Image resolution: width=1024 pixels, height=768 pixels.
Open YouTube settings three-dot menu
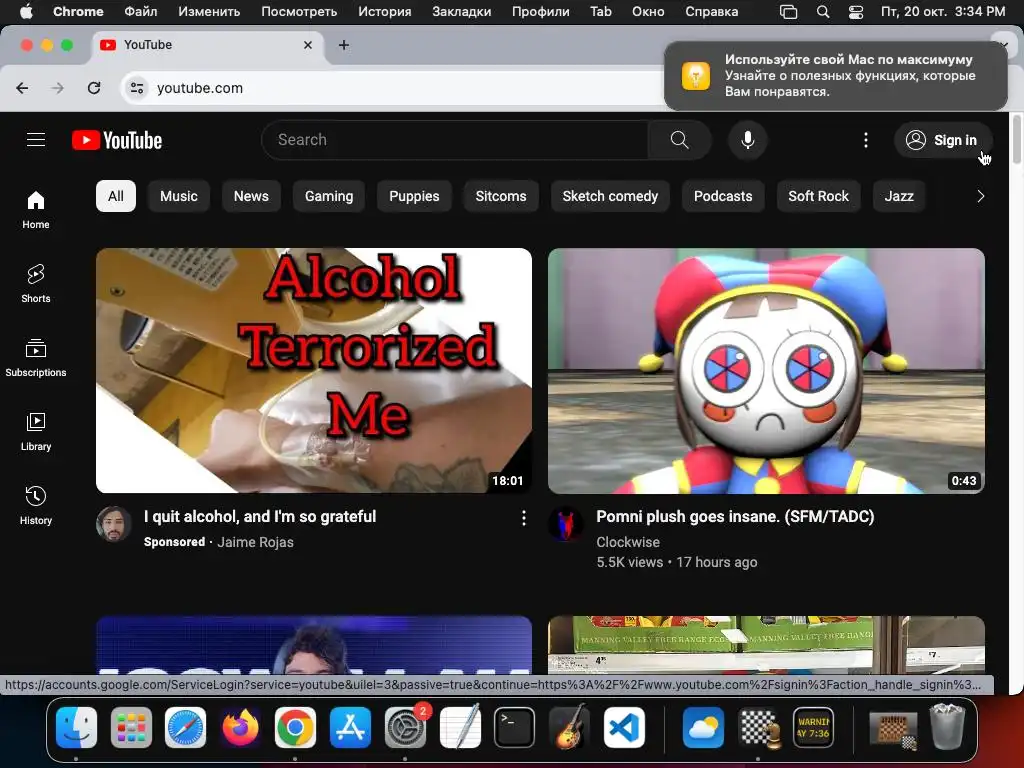(x=866, y=140)
